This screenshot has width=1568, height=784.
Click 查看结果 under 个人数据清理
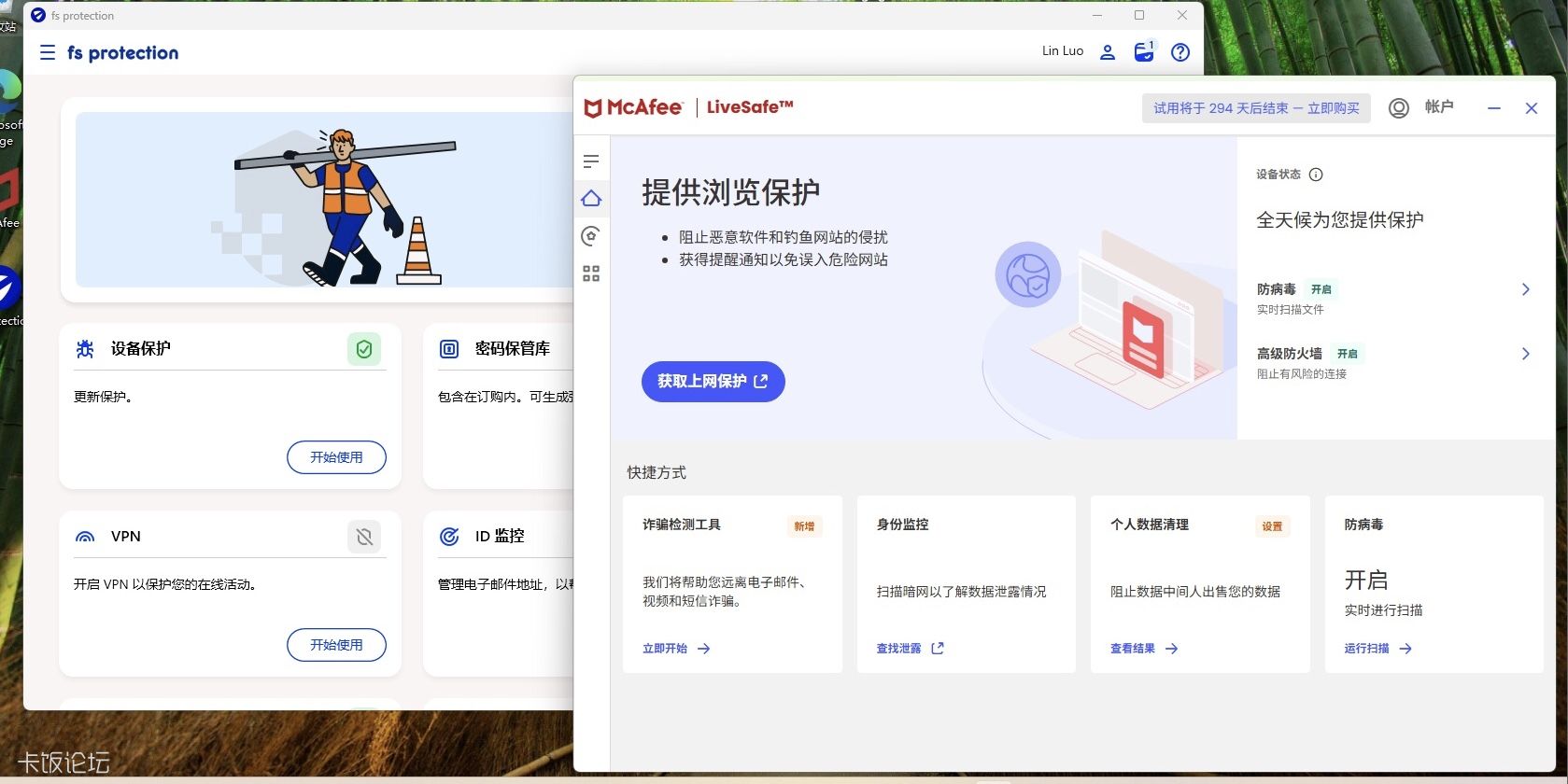click(x=1144, y=649)
